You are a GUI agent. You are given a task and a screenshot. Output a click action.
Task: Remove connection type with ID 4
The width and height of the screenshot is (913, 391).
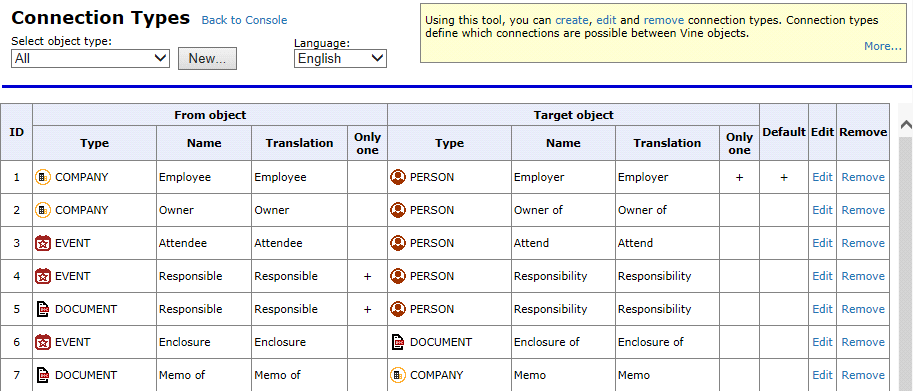point(863,276)
